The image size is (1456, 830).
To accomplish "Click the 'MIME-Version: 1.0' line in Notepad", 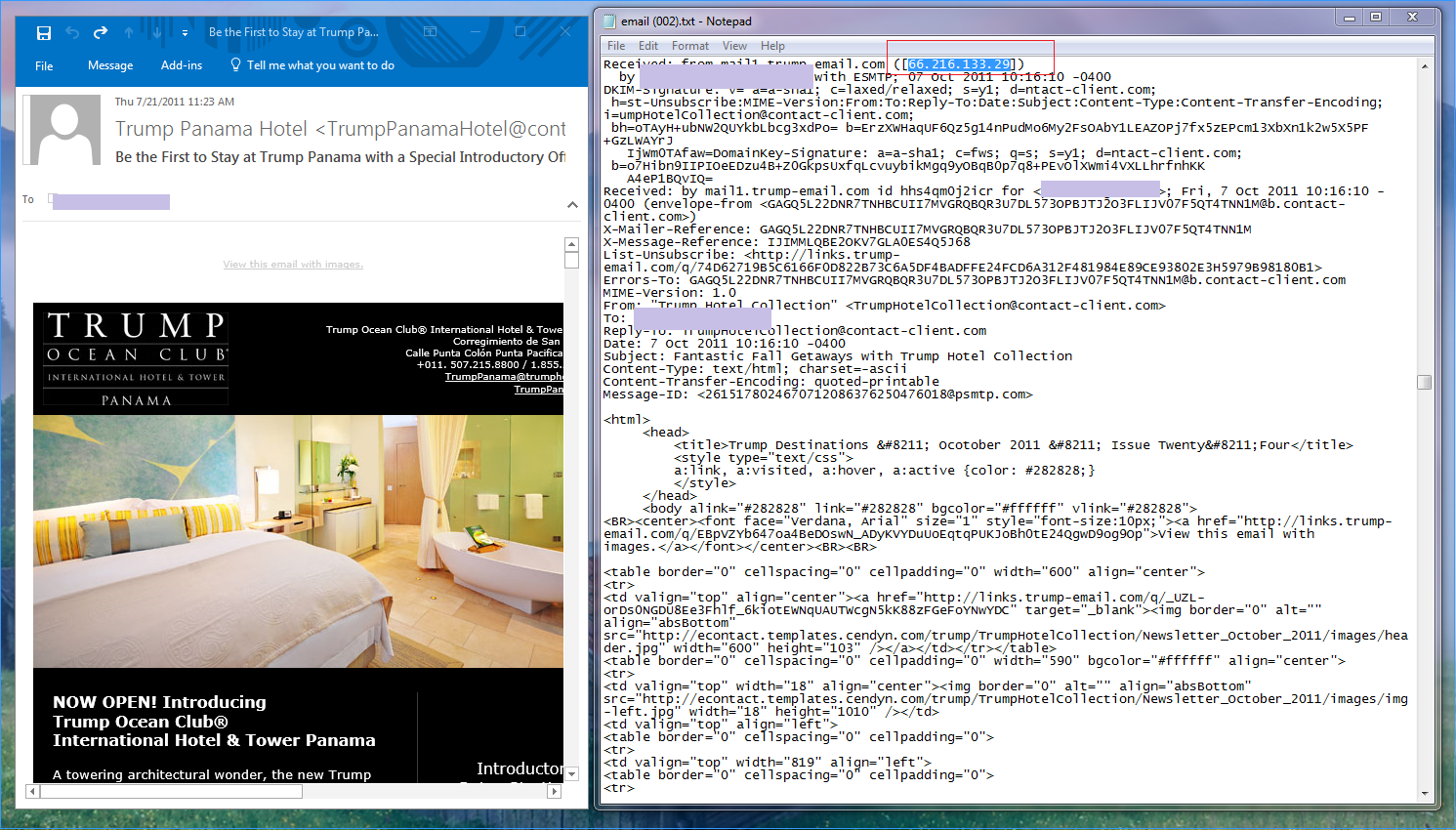I will (x=670, y=293).
